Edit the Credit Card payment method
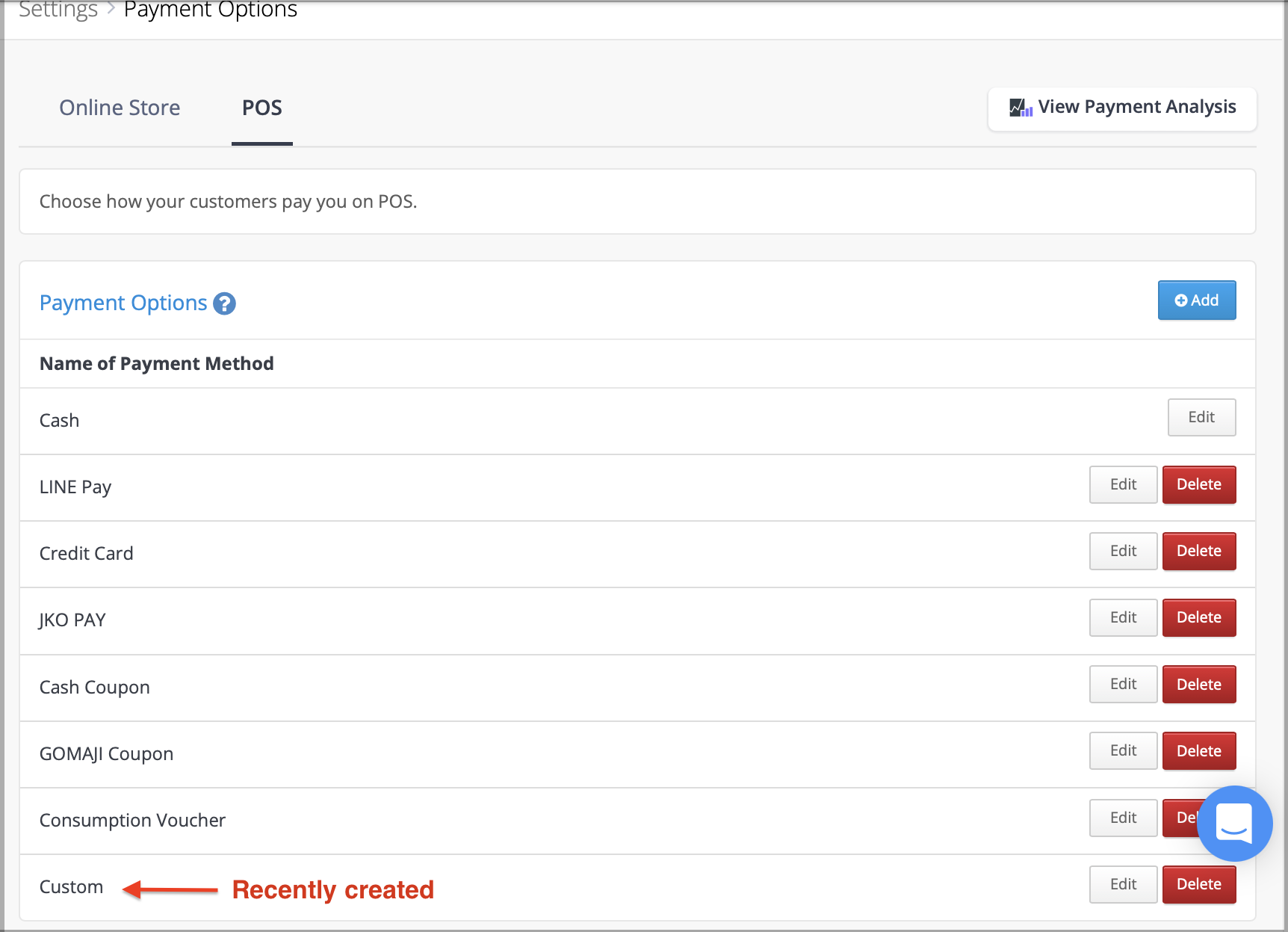The width and height of the screenshot is (1288, 932). (1122, 551)
